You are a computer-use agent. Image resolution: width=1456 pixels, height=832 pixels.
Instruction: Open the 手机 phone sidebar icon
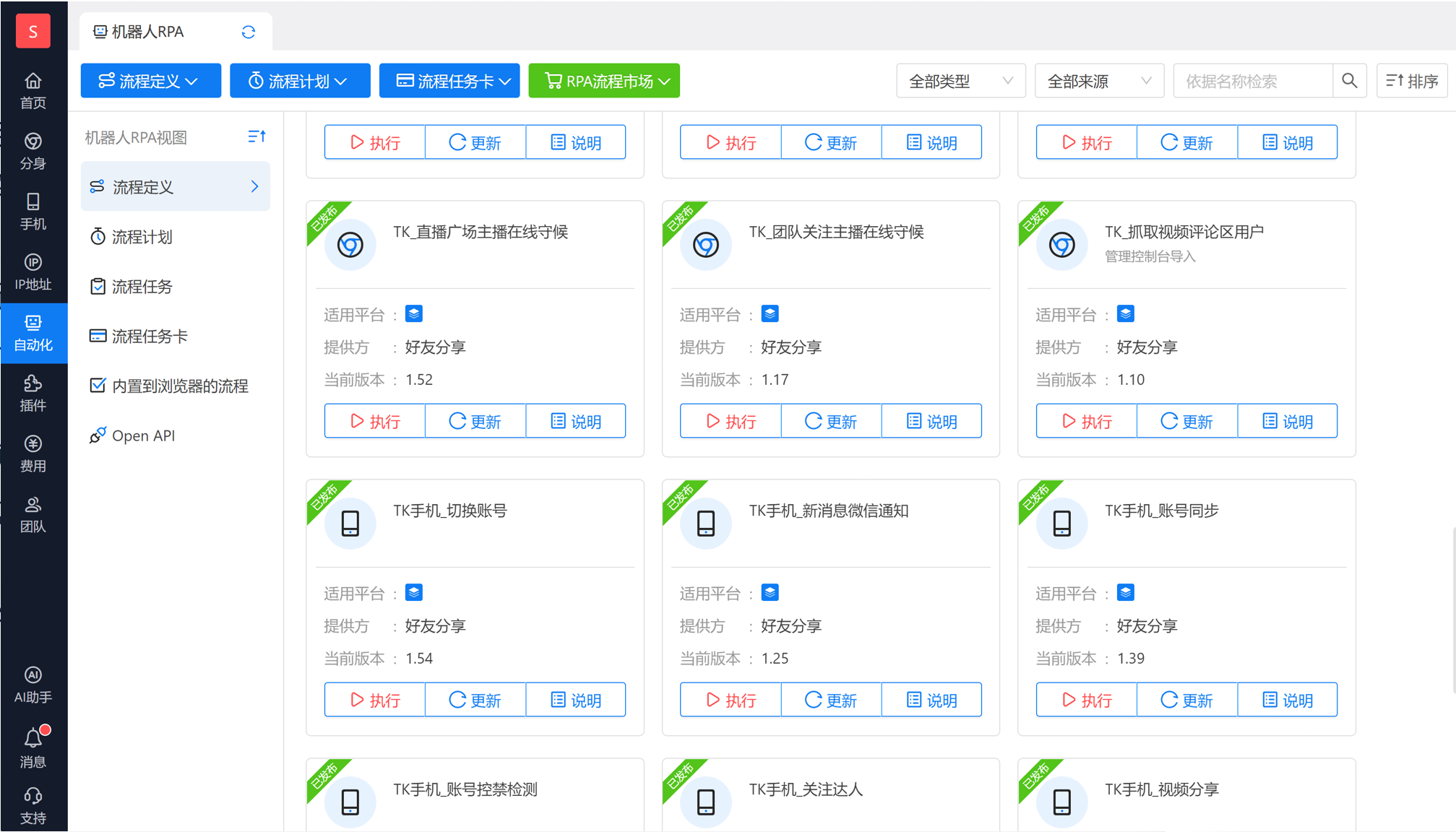tap(33, 212)
